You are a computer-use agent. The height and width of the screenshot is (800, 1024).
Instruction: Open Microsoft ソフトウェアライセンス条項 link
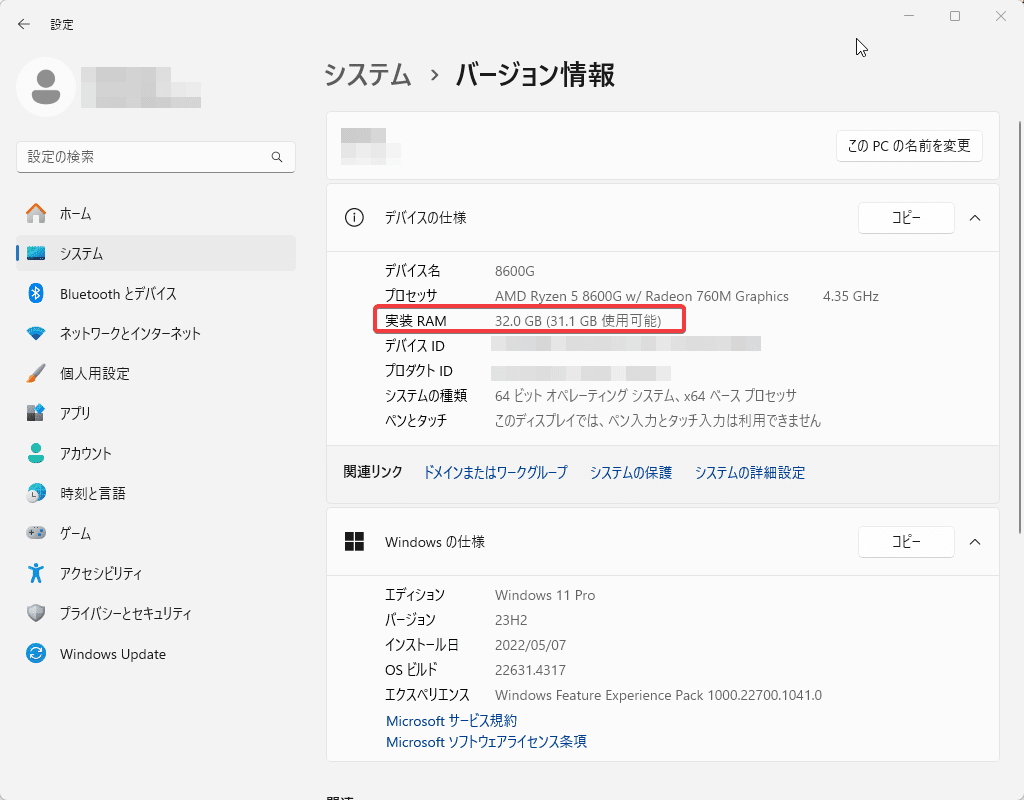(487, 742)
